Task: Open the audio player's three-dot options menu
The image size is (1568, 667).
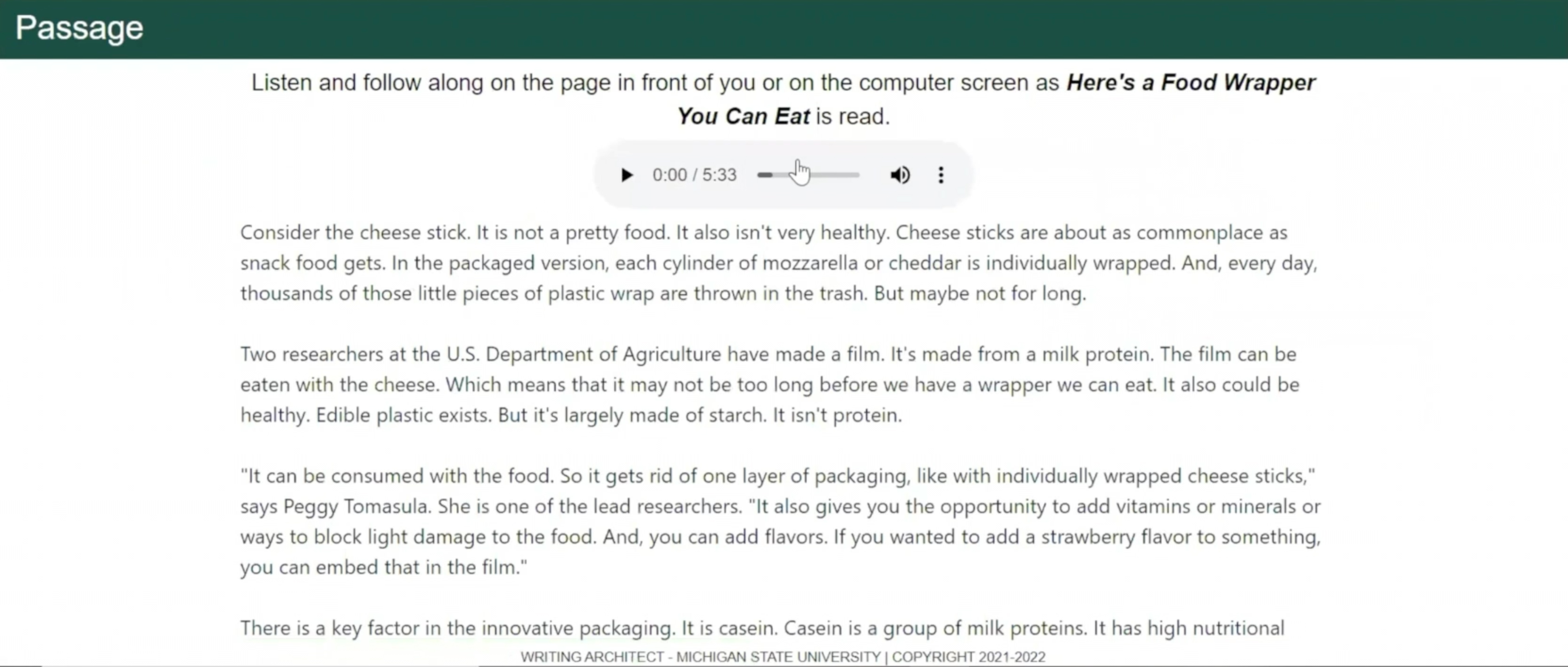Action: pos(941,175)
